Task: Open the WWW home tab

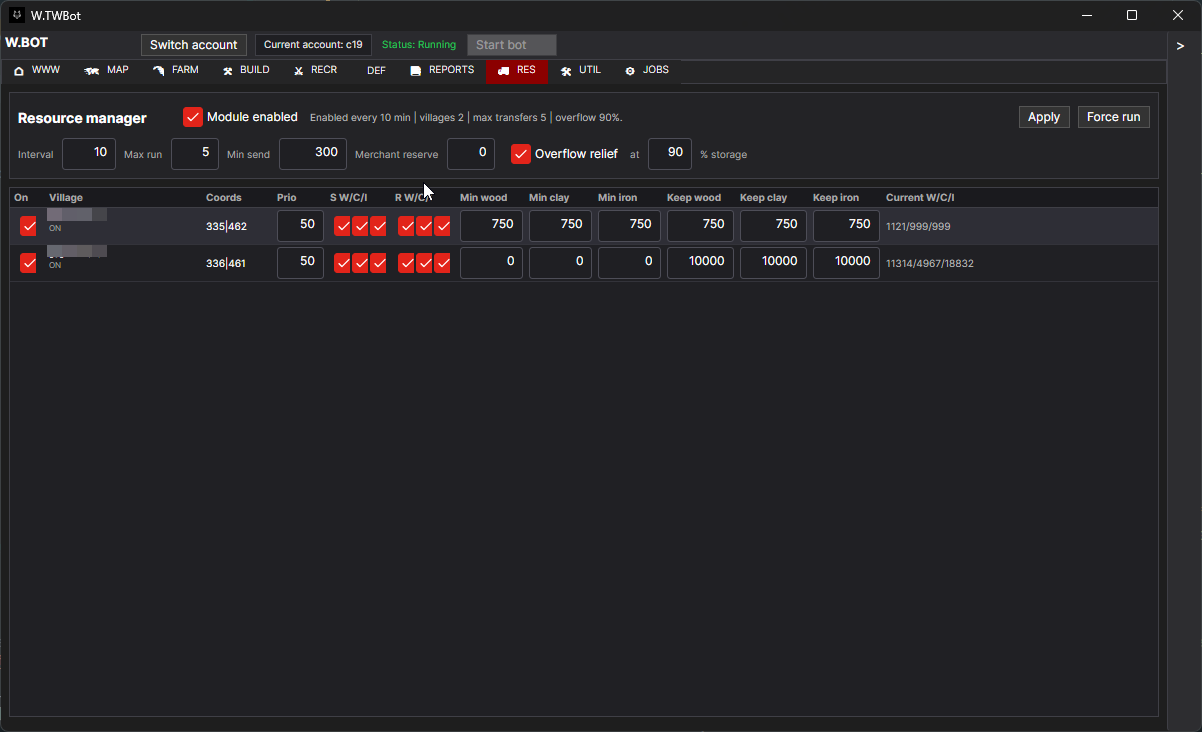Action: coord(37,71)
